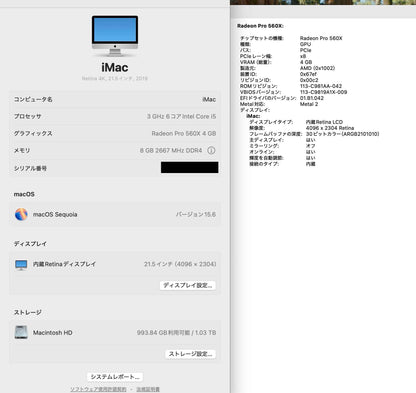This screenshot has width=416, height=393.
Task: Select the Macintosh HD name text
Action: [x=53, y=332]
